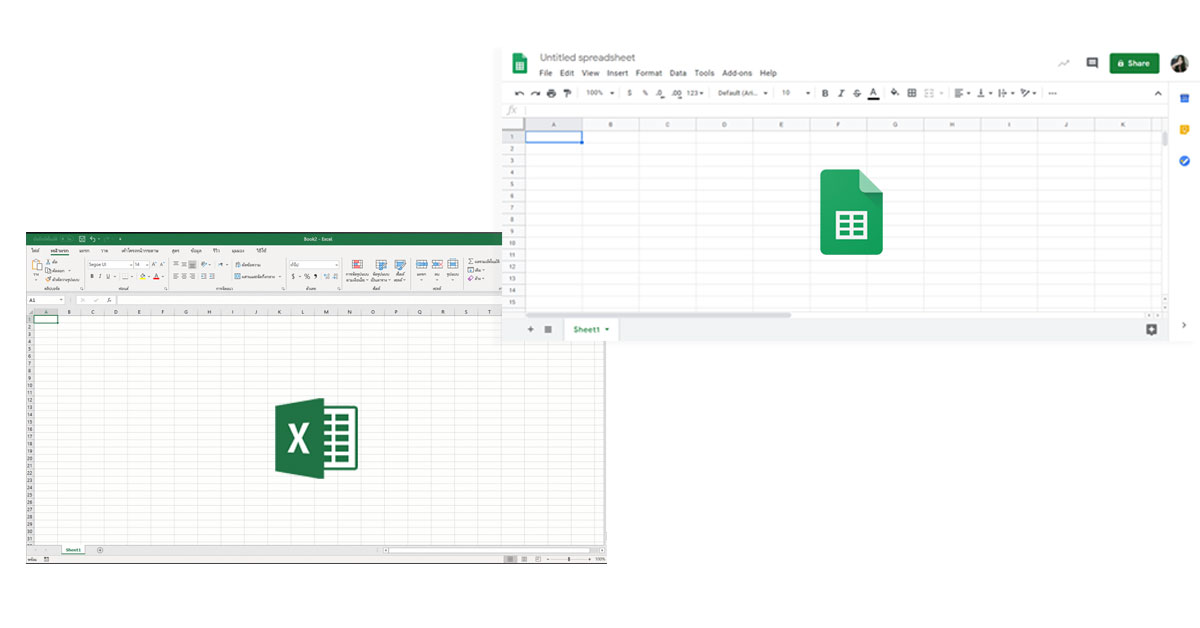The width and height of the screenshot is (1200, 628).
Task: Collapse the Google Sheets menus with chevron
Action: pos(1159,93)
